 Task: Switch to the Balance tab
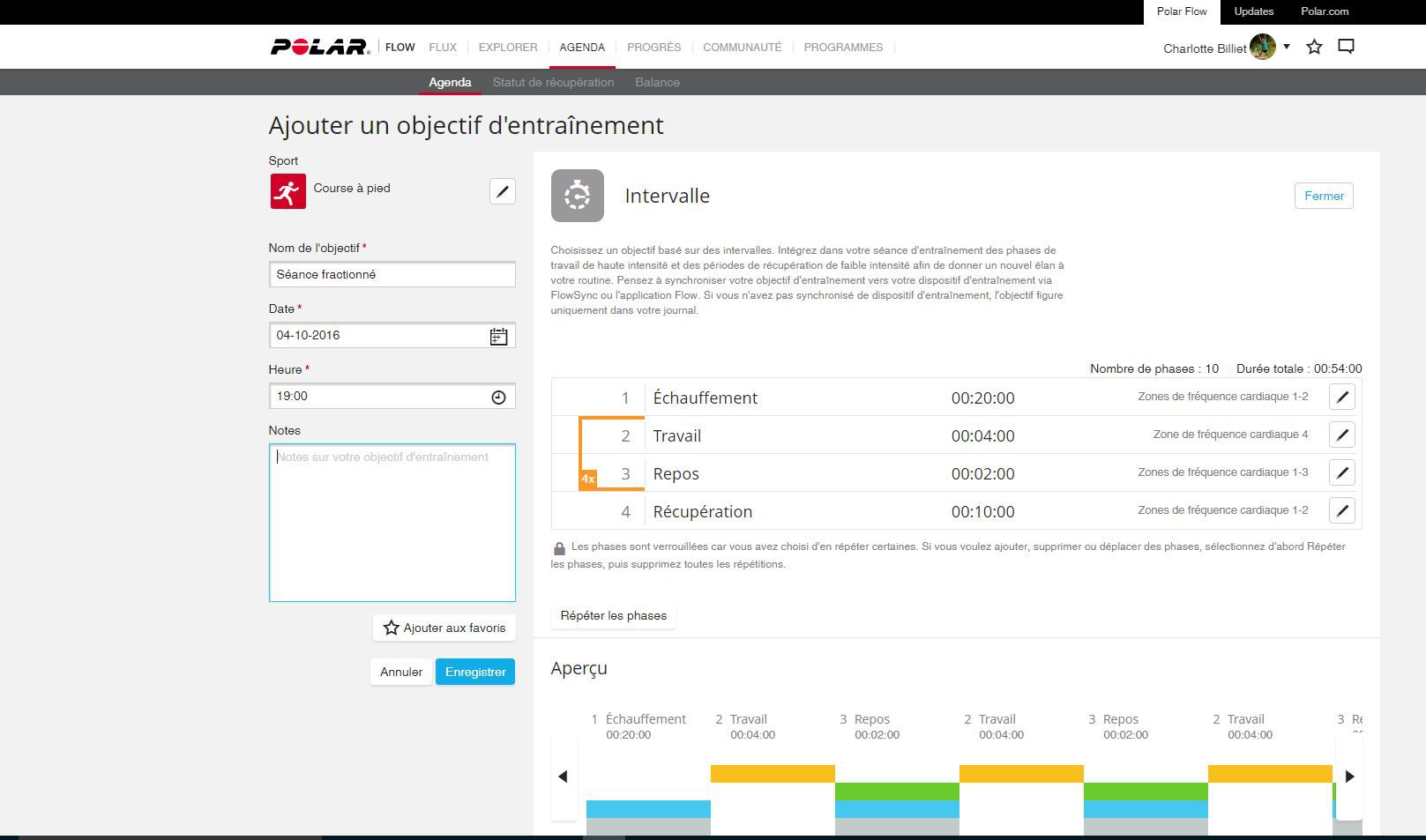657,83
